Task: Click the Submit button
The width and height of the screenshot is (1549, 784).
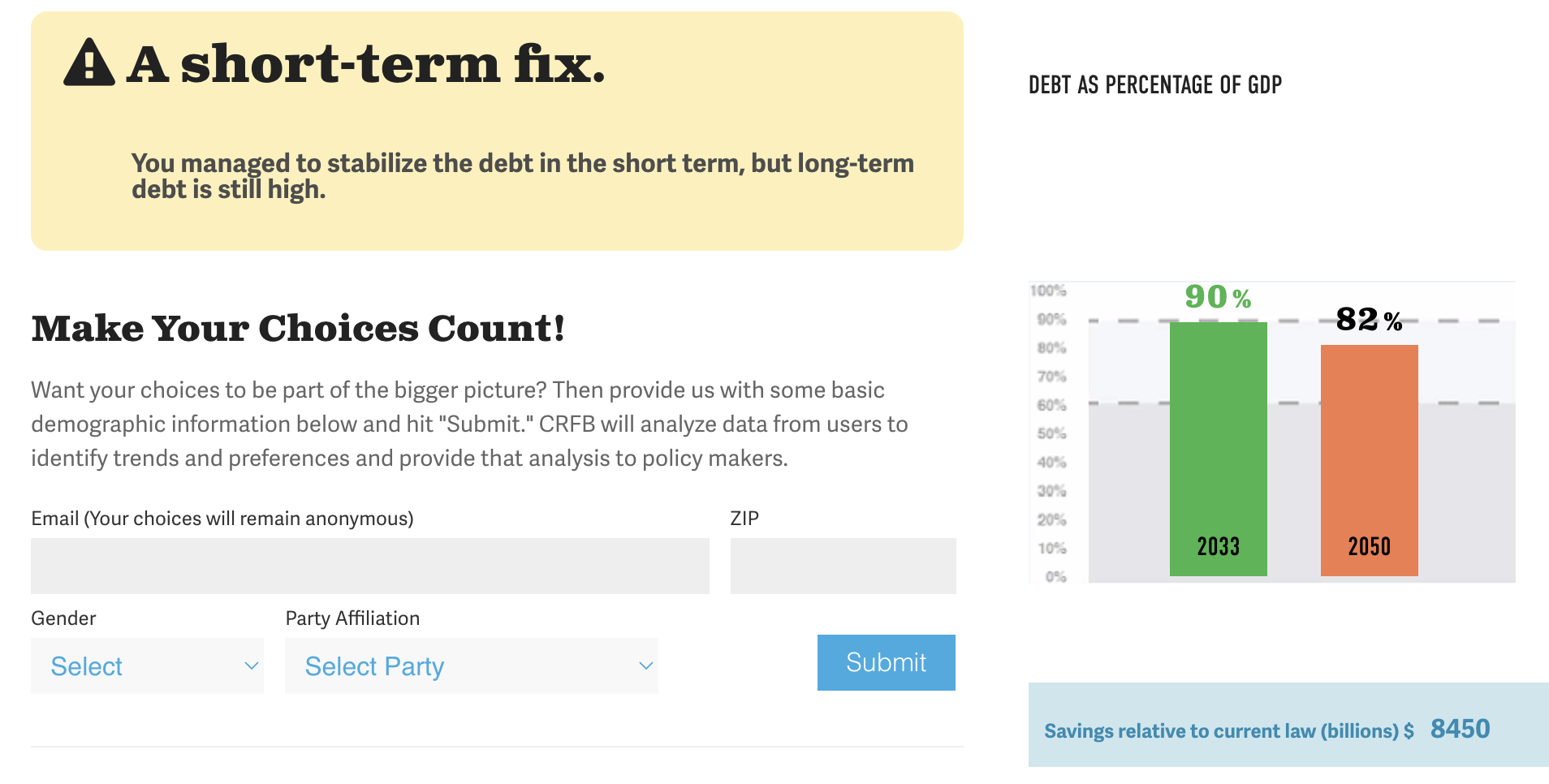Action: point(886,662)
